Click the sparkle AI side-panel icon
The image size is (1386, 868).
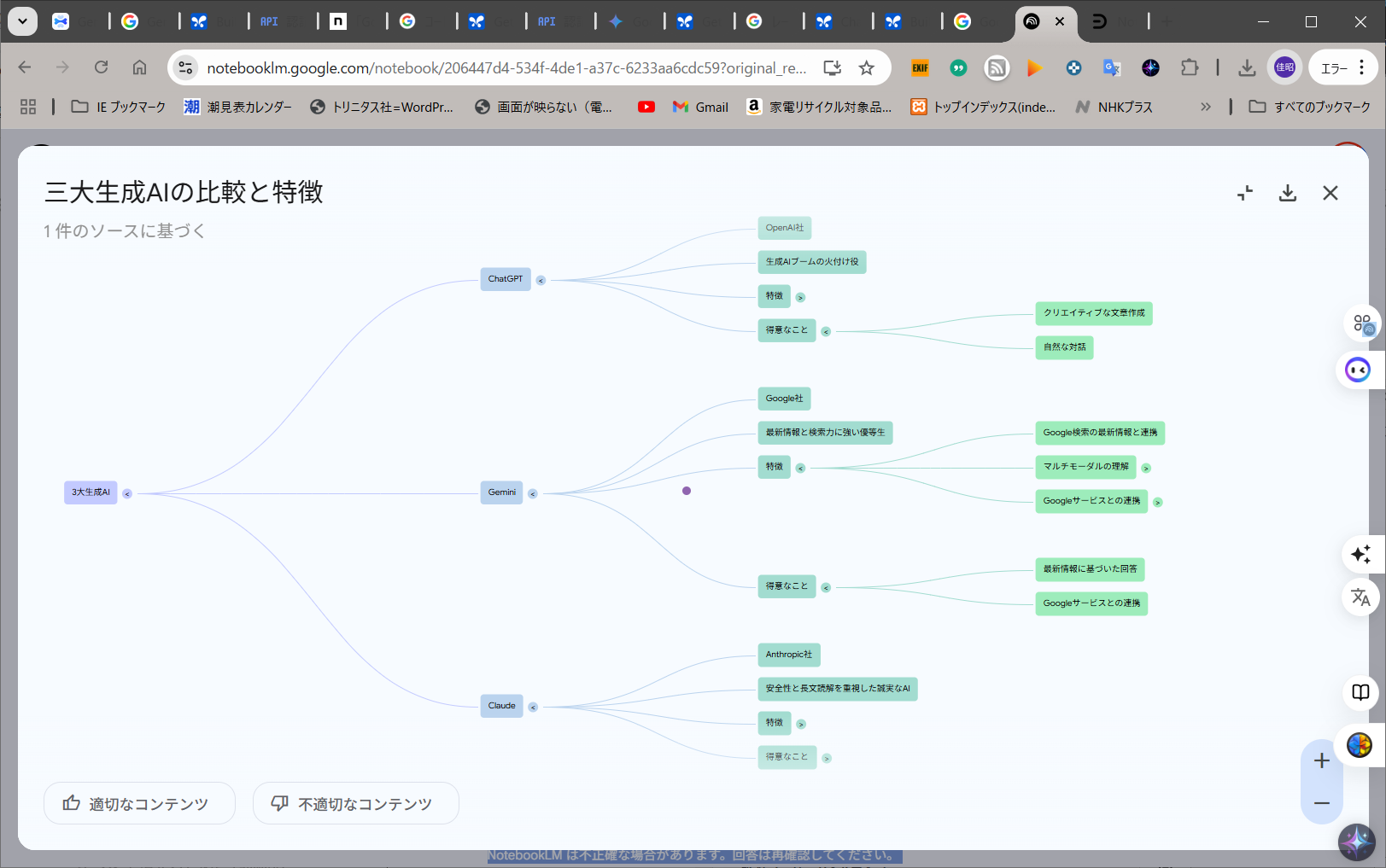1360,554
